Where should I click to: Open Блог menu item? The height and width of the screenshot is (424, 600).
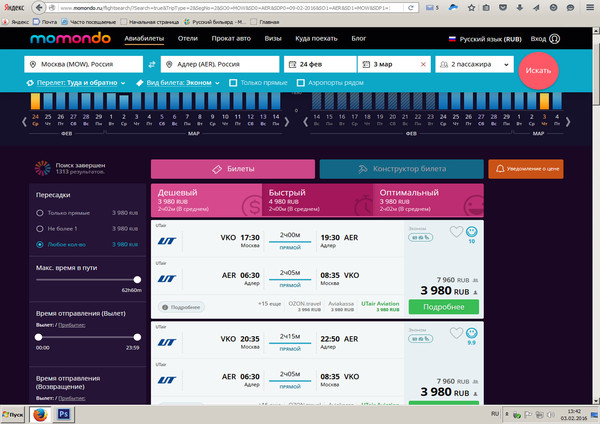[x=359, y=39]
